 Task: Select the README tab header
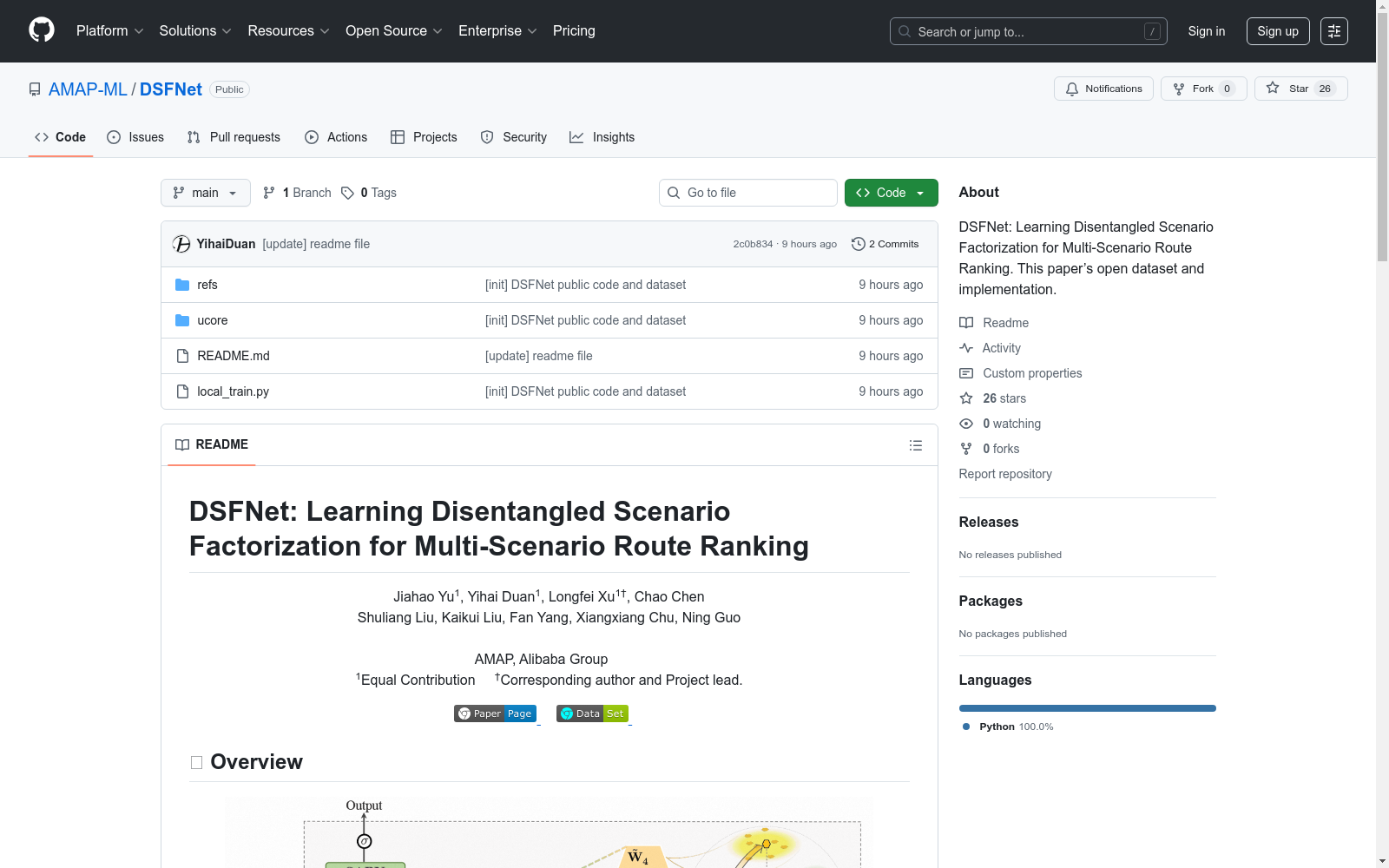point(212,444)
